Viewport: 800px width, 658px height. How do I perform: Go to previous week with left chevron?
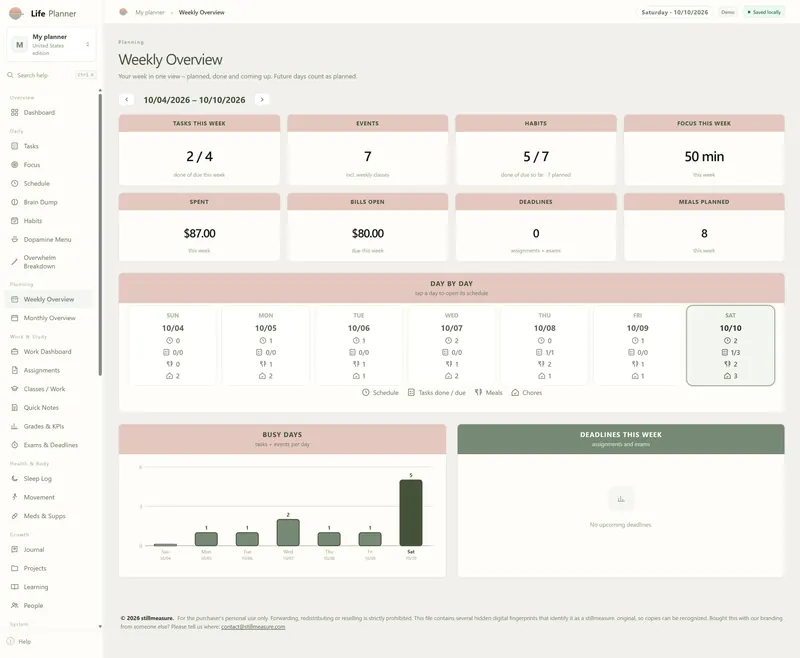pos(127,100)
